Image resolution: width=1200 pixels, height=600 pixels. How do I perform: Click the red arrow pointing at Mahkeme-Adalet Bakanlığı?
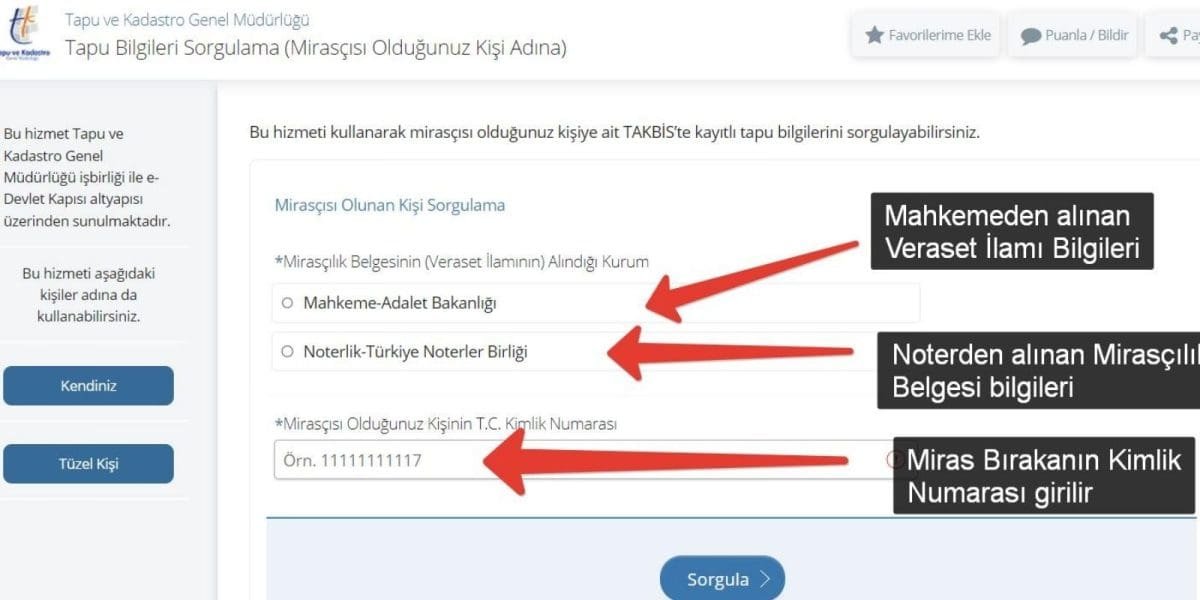click(x=751, y=280)
